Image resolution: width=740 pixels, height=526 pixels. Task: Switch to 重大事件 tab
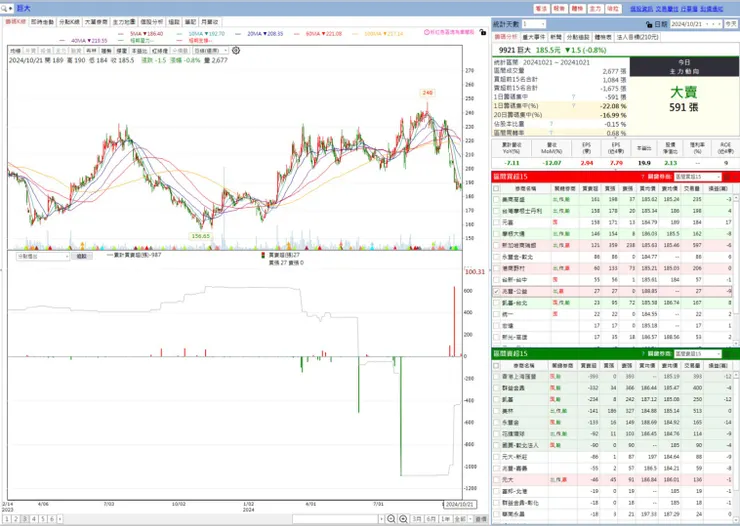click(534, 37)
